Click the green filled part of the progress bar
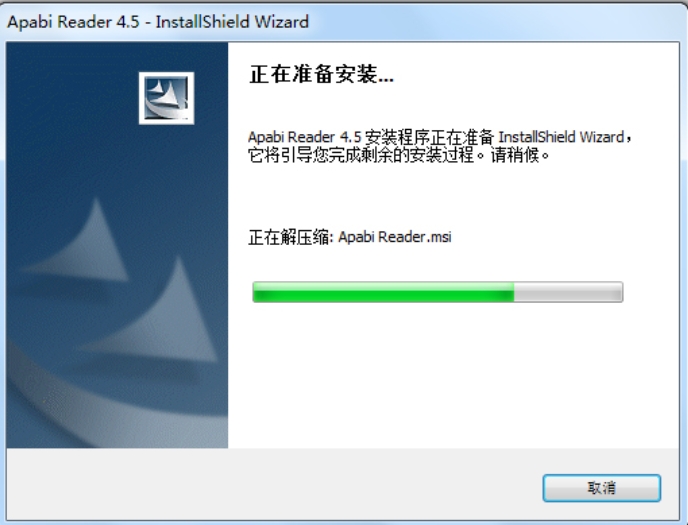The width and height of the screenshot is (688, 525). click(383, 292)
